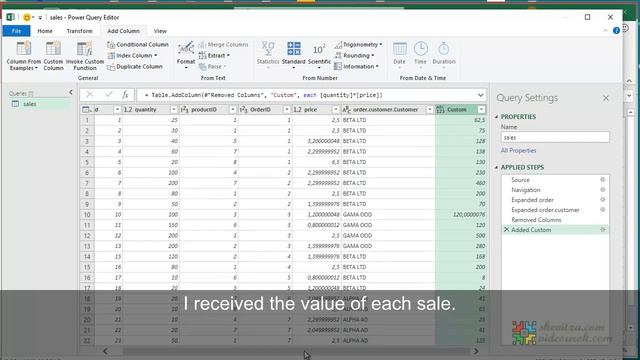Open the Information menu
Image resolution: width=640 pixels, height=360 pixels.
pyautogui.click(x=356, y=67)
